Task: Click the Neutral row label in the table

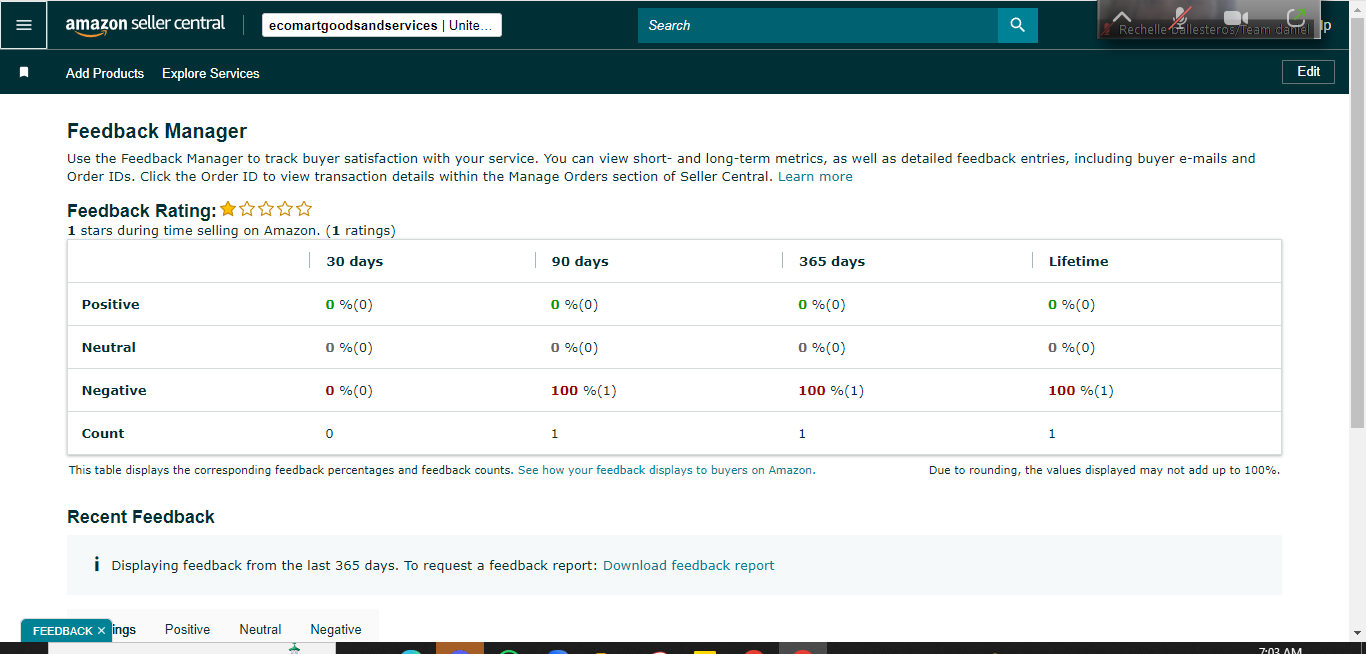Action: pyautogui.click(x=109, y=347)
